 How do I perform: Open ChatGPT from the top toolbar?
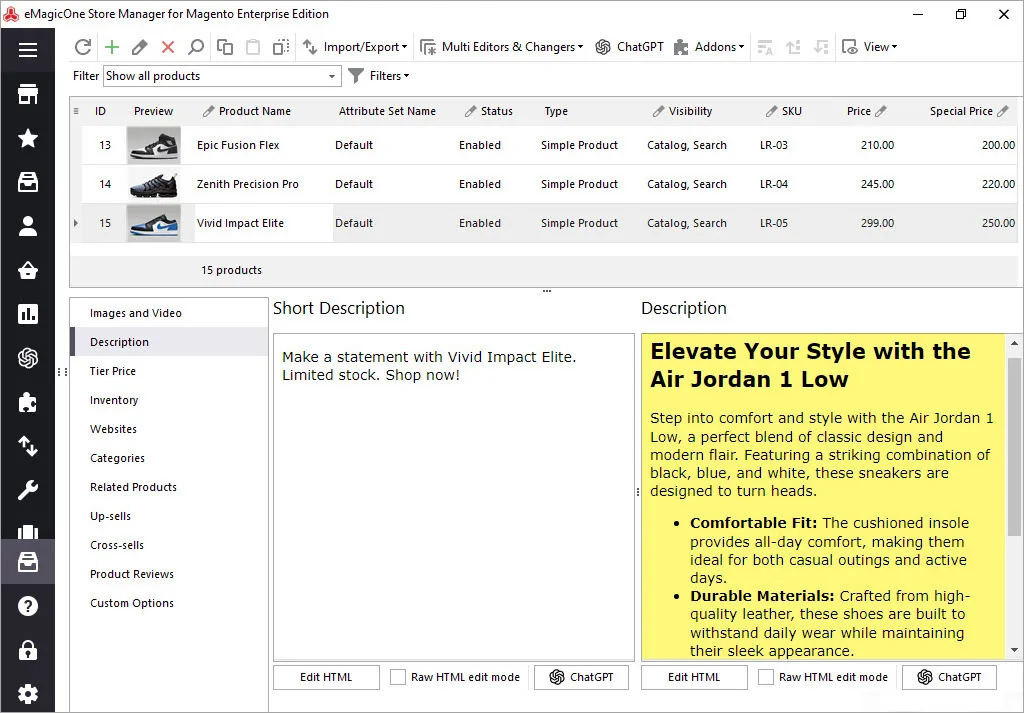[x=630, y=47]
